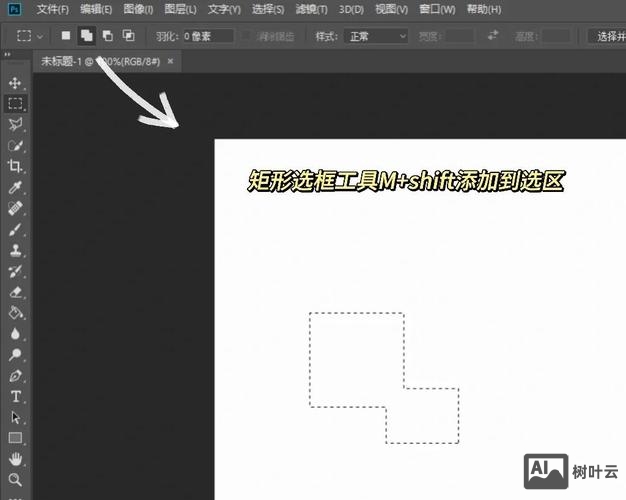Screen dimensions: 626x500
Task: Open the 窗口(W) menu
Action: click(x=437, y=9)
